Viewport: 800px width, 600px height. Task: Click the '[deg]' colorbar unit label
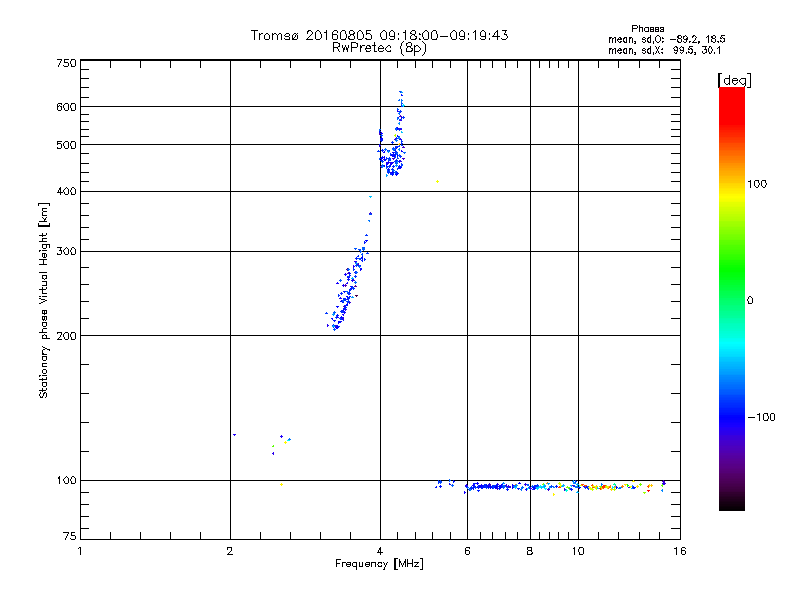pyautogui.click(x=734, y=80)
